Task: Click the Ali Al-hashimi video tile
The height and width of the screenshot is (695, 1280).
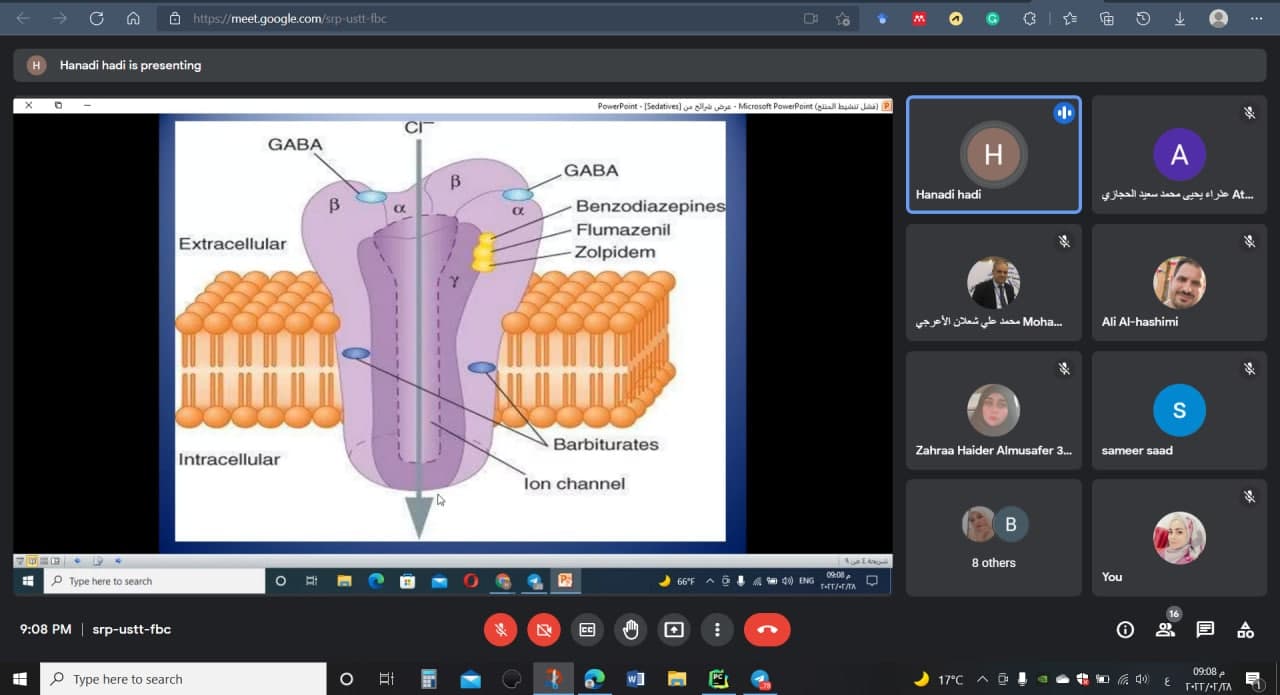Action: (1179, 283)
